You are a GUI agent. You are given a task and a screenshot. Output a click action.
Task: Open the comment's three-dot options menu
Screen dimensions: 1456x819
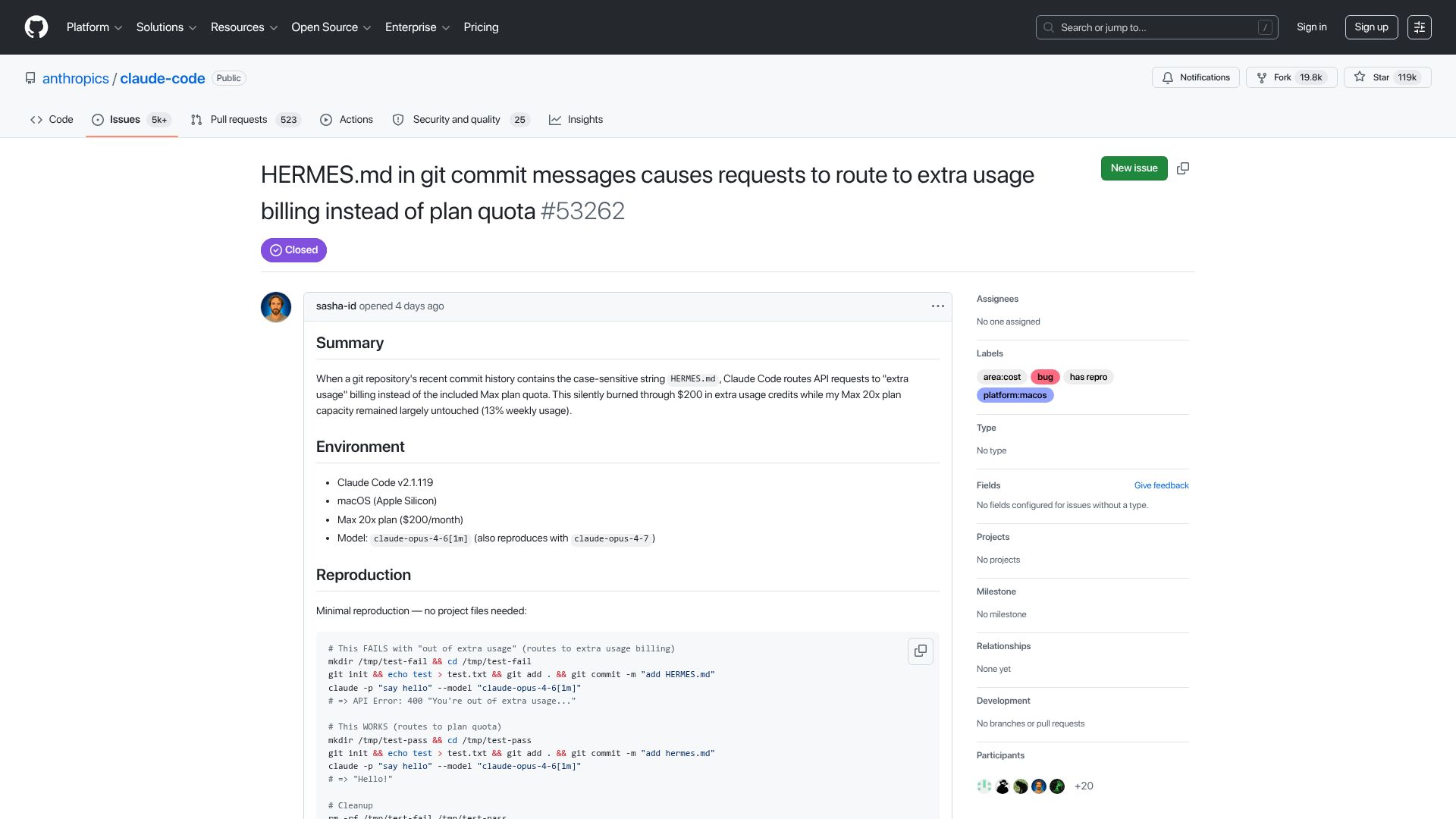[x=938, y=306]
